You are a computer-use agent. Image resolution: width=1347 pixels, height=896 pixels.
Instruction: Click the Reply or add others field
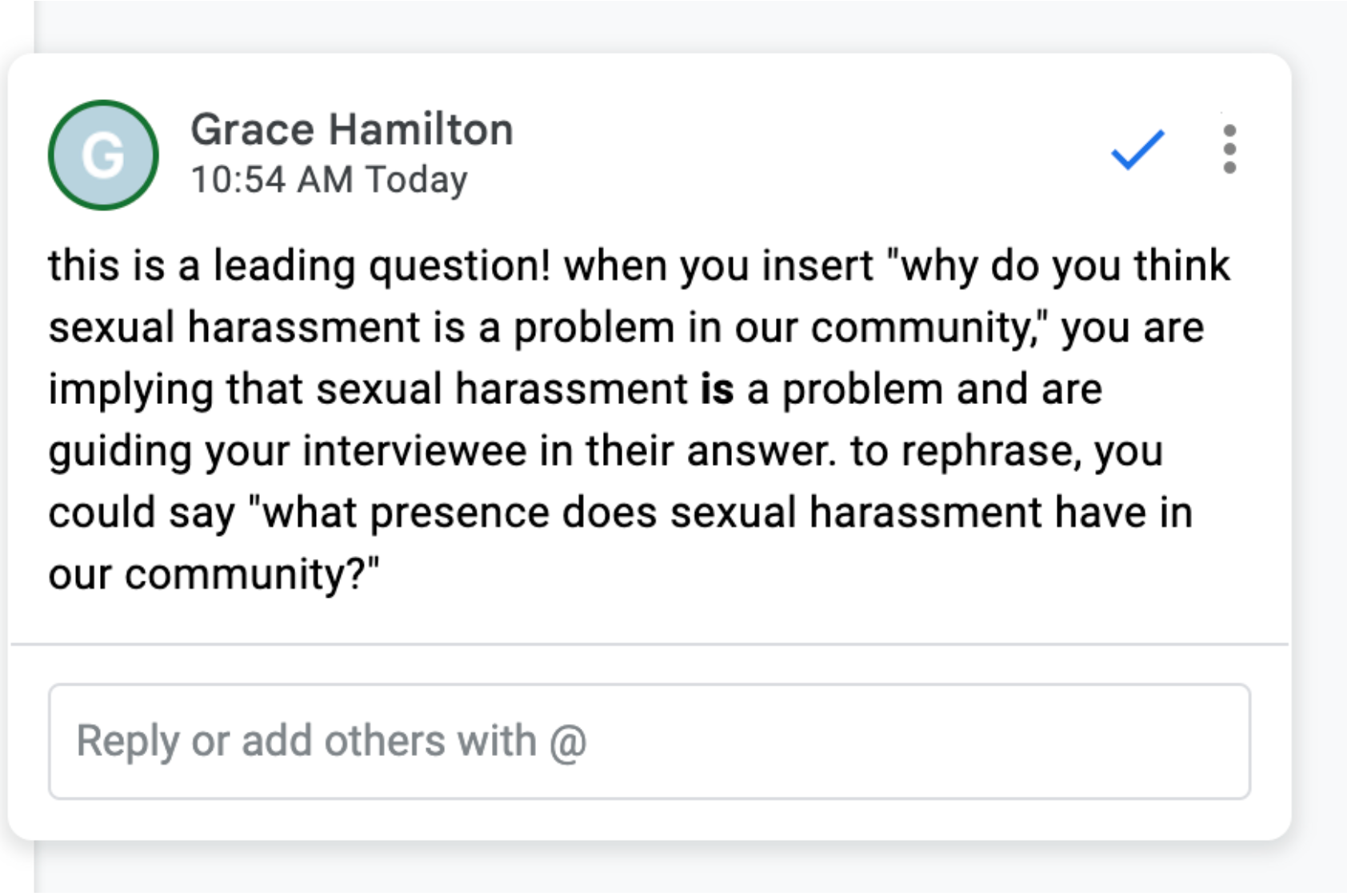click(649, 741)
